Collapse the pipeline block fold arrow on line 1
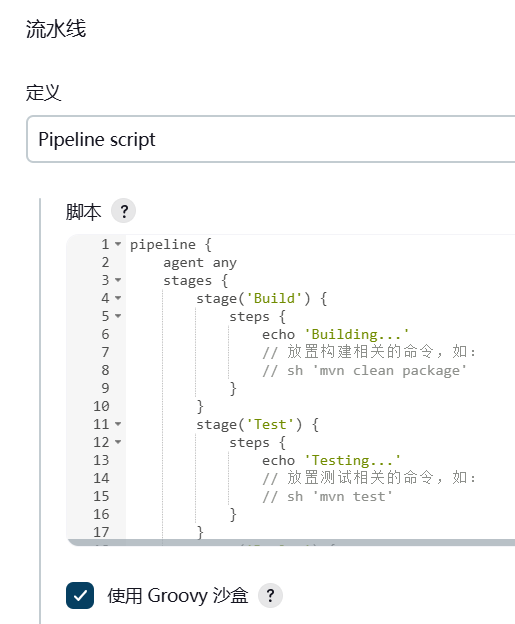 tap(118, 244)
